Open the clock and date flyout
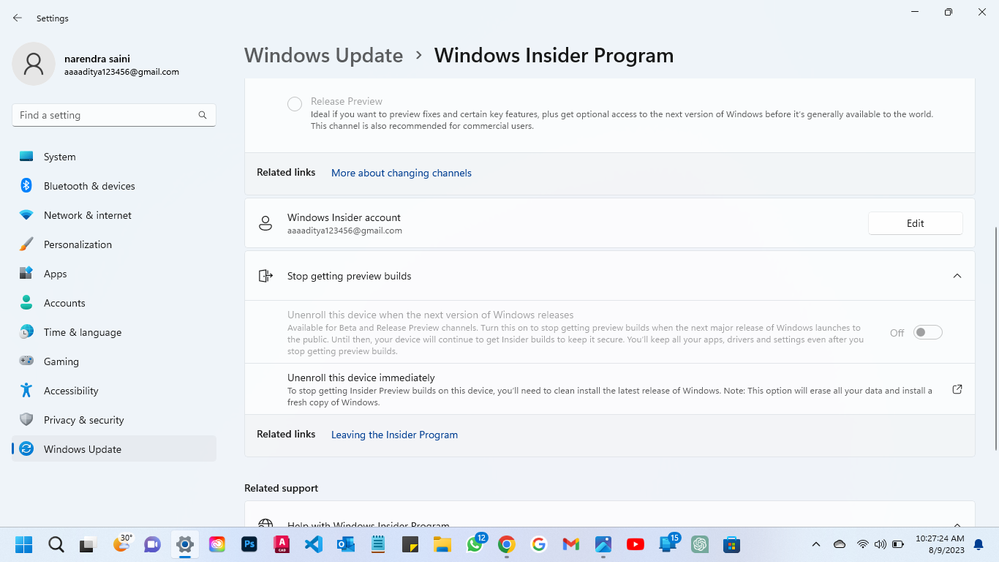The width and height of the screenshot is (999, 562). pyautogui.click(x=940, y=545)
